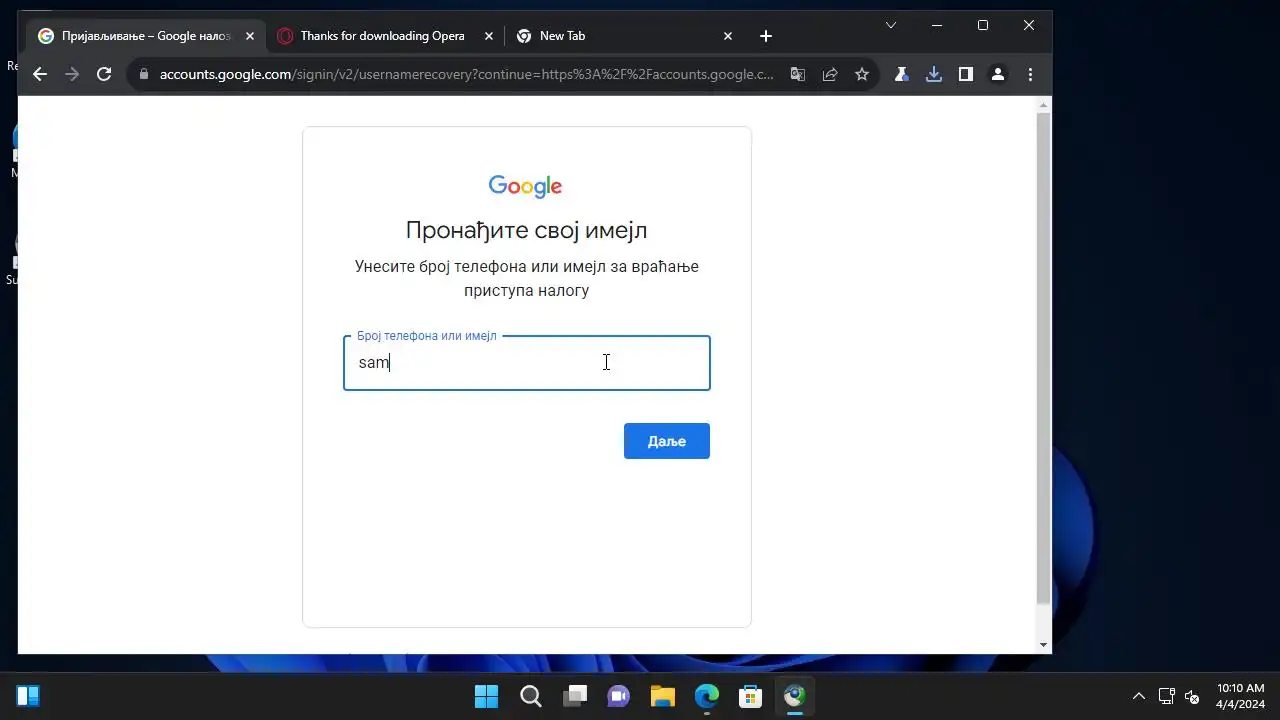1280x720 pixels.
Task: Share this page icon in address bar
Action: click(830, 74)
